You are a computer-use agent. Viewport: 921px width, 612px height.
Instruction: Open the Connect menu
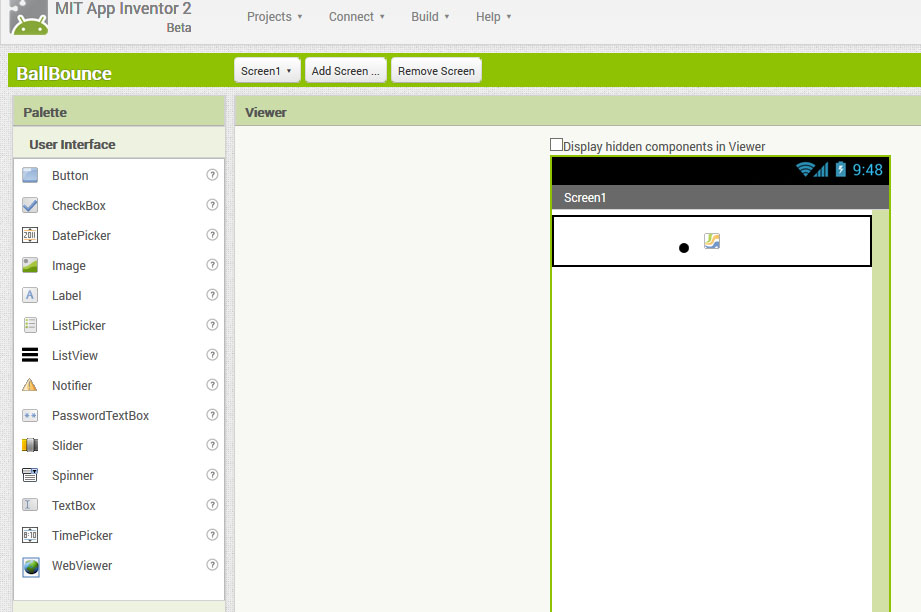click(x=357, y=16)
